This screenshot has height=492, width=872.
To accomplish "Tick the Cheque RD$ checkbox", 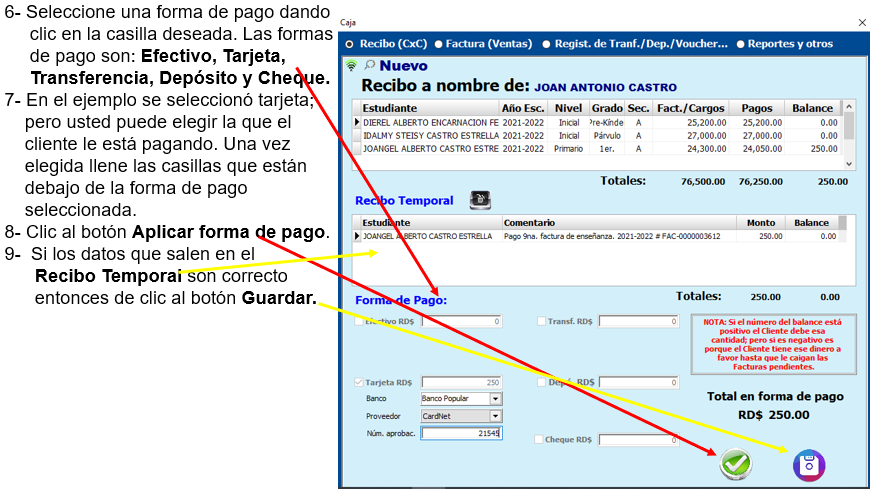I will pos(539,440).
